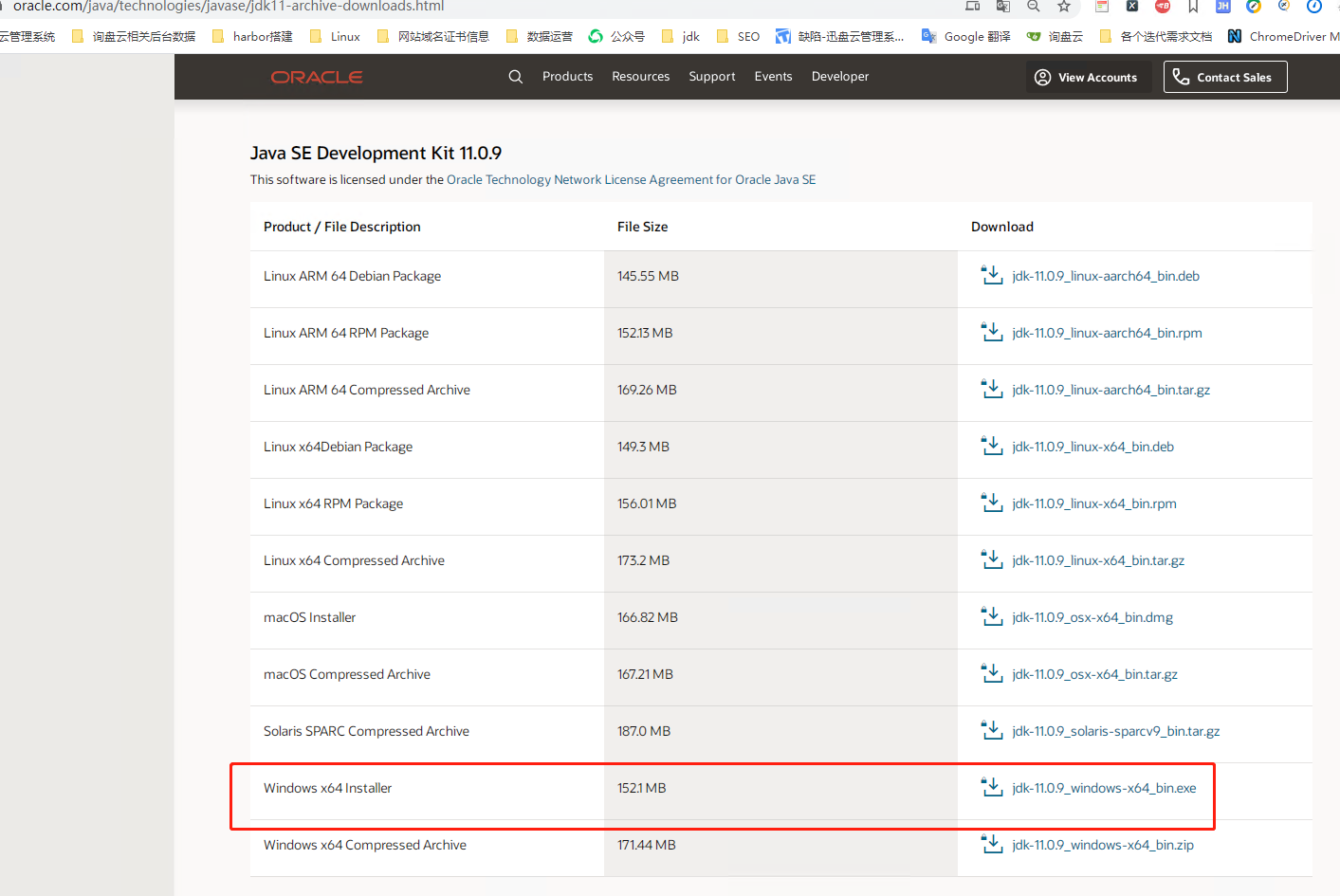The width and height of the screenshot is (1340, 896).
Task: Open the SEO bookmarks folder
Action: click(738, 36)
